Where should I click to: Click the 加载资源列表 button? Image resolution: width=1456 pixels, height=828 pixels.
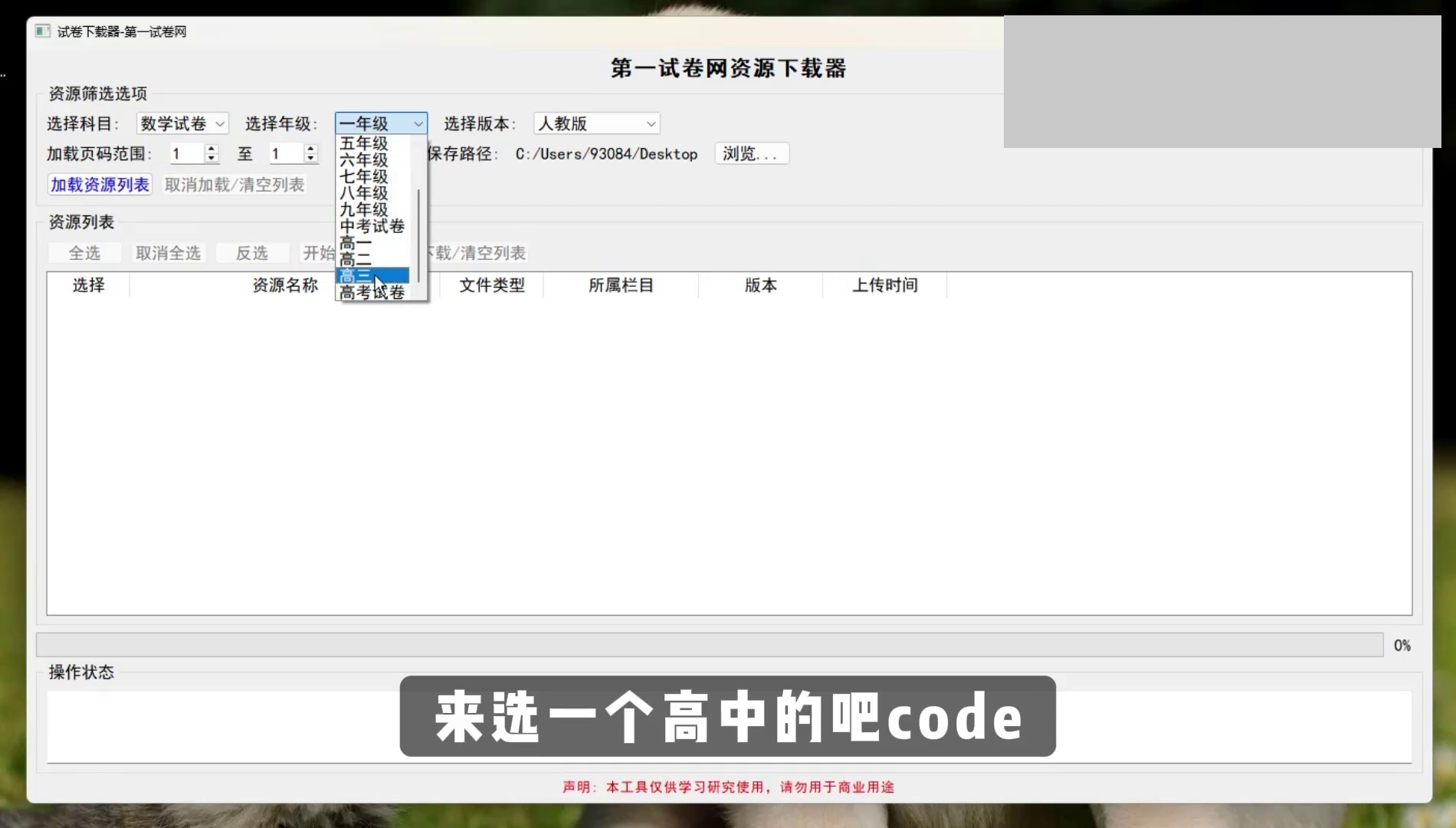click(x=100, y=185)
